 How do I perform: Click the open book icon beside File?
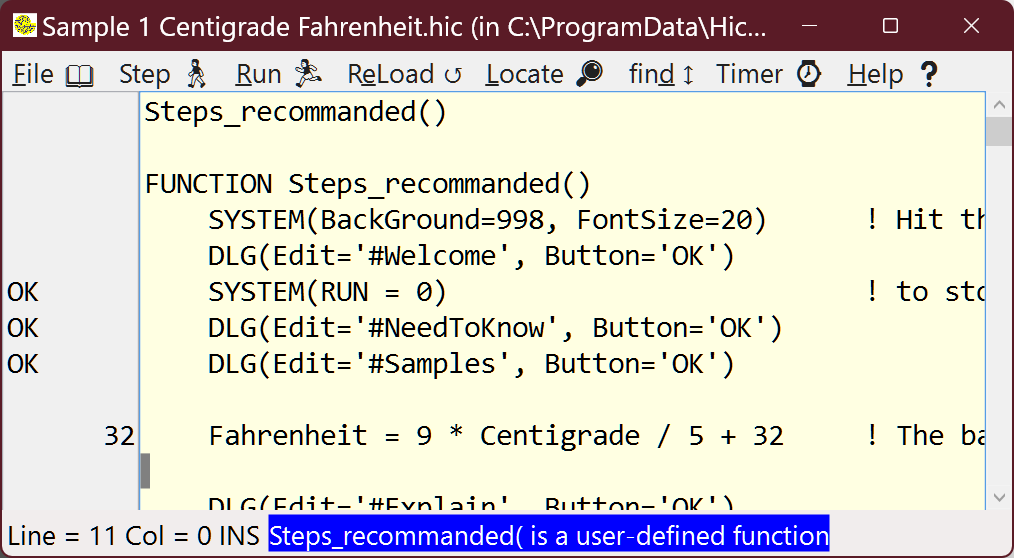pyautogui.click(x=79, y=75)
